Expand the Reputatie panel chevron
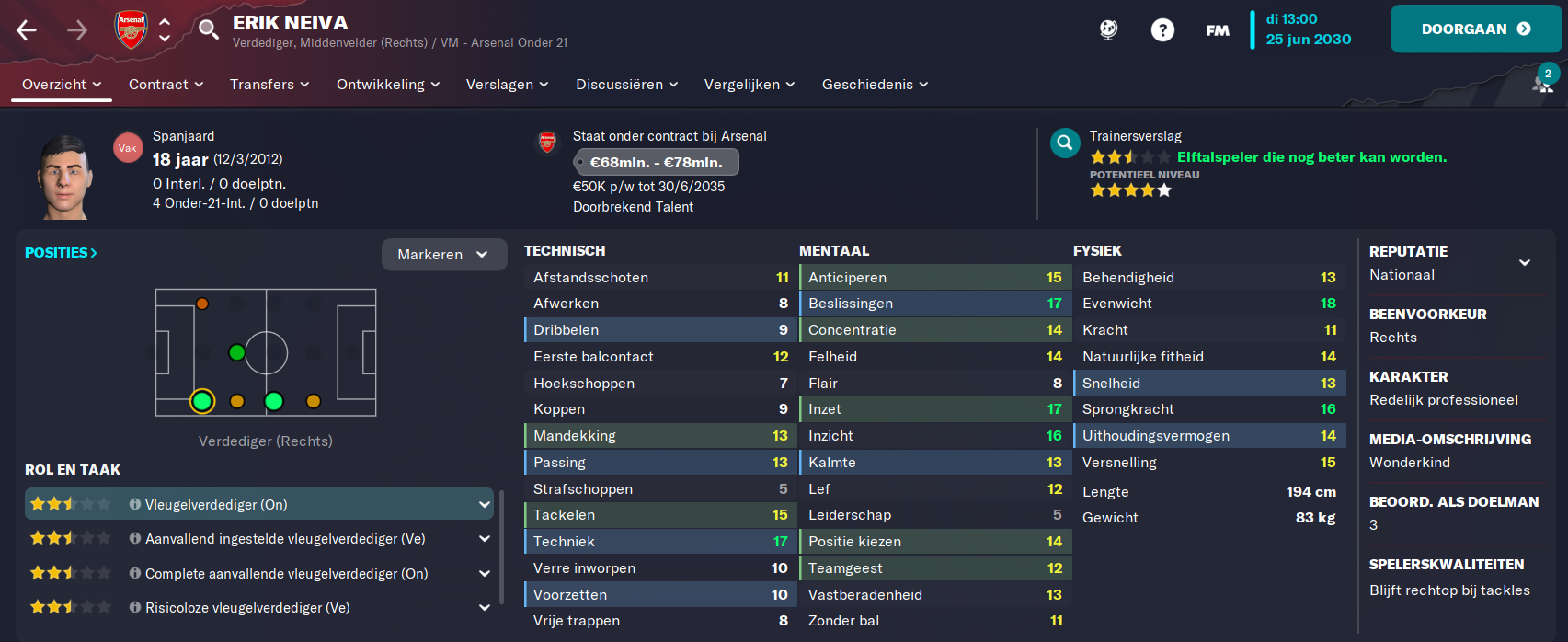Screen dimensions: 1568x642 1525,262
